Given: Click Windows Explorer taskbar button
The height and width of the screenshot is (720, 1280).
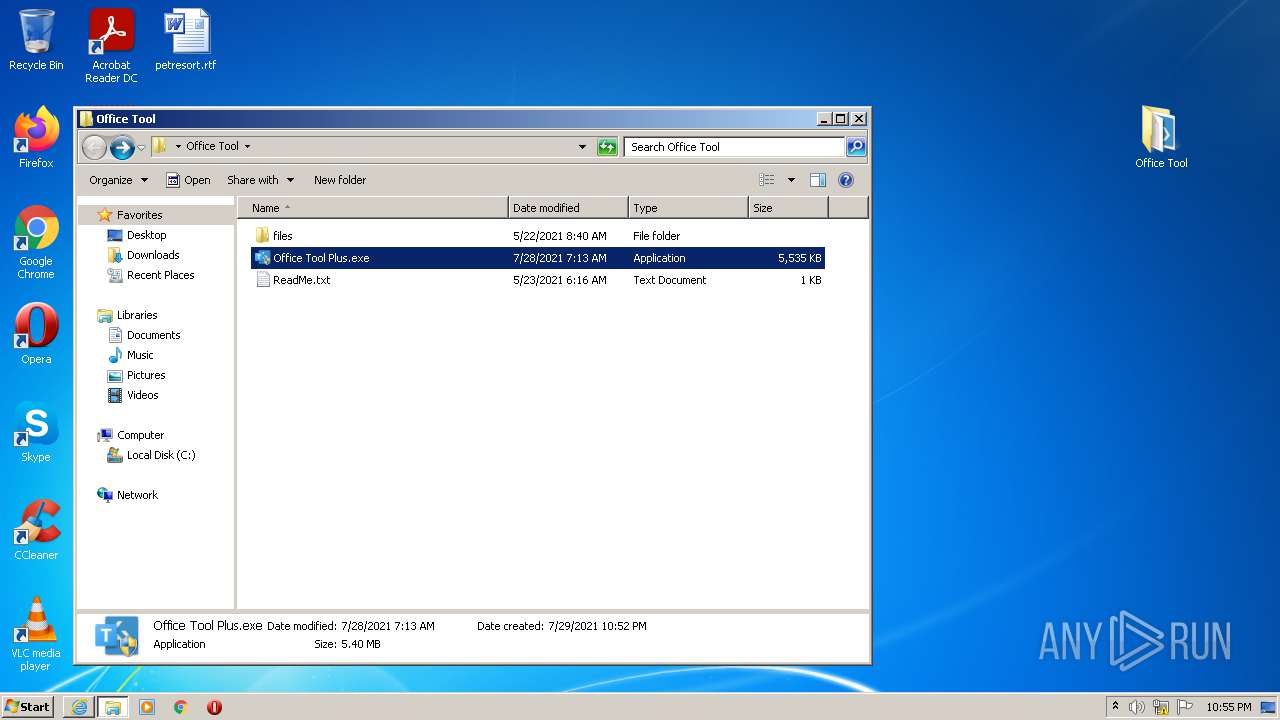Looking at the screenshot, I should [x=112, y=707].
